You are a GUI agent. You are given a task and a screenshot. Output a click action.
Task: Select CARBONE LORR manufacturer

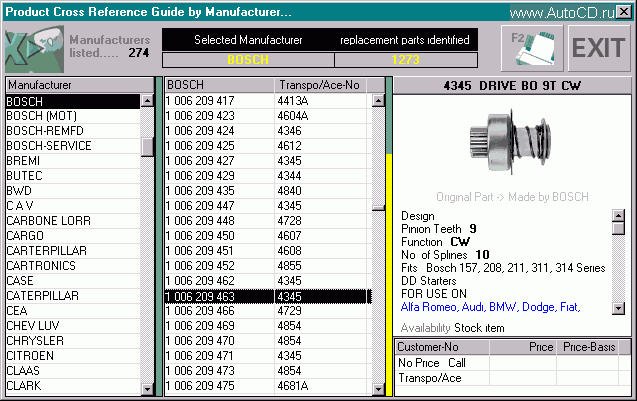[73, 221]
